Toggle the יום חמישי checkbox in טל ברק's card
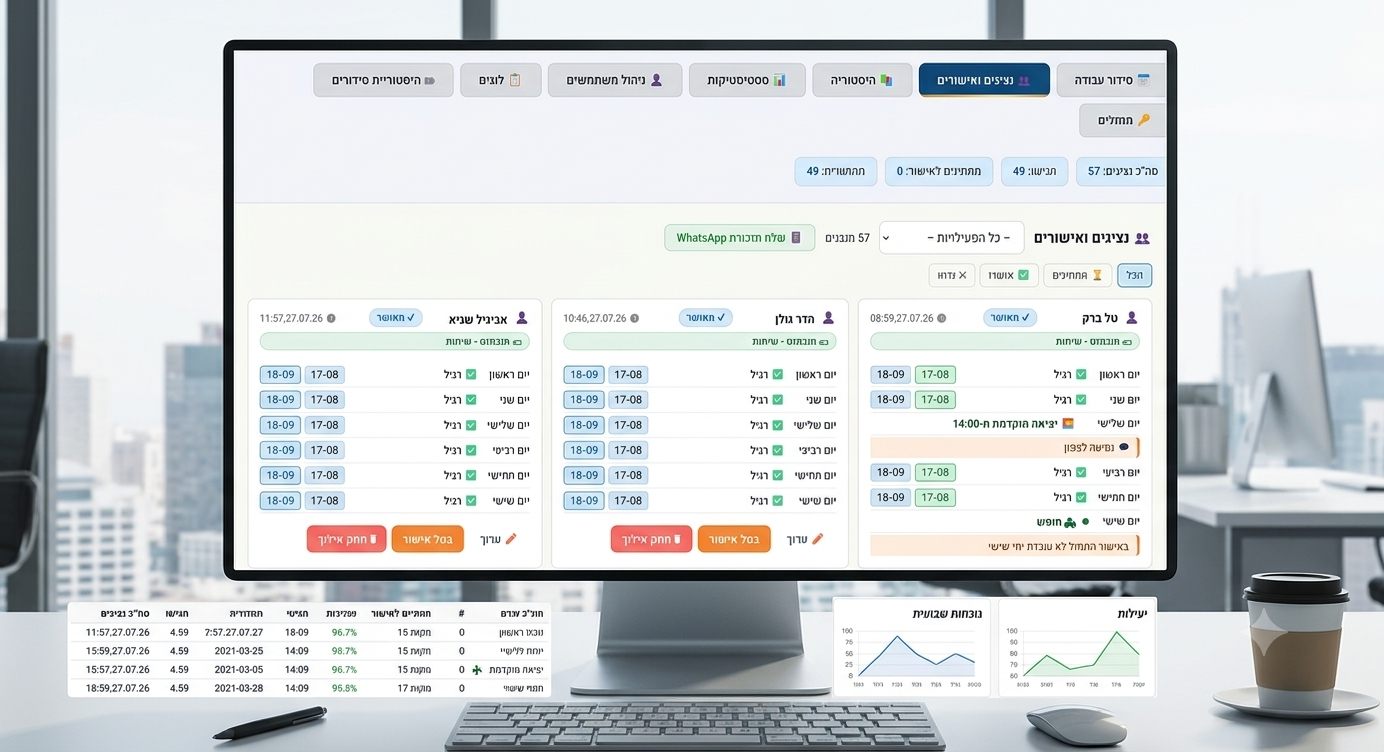 1081,497
